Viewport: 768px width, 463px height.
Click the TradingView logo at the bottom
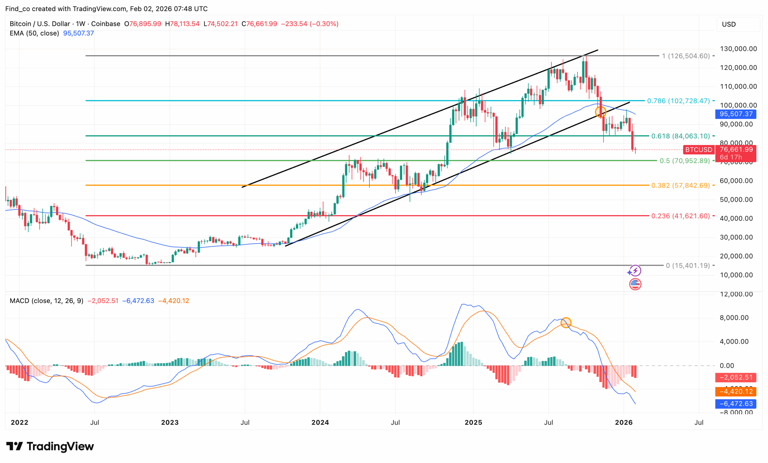tap(50, 446)
